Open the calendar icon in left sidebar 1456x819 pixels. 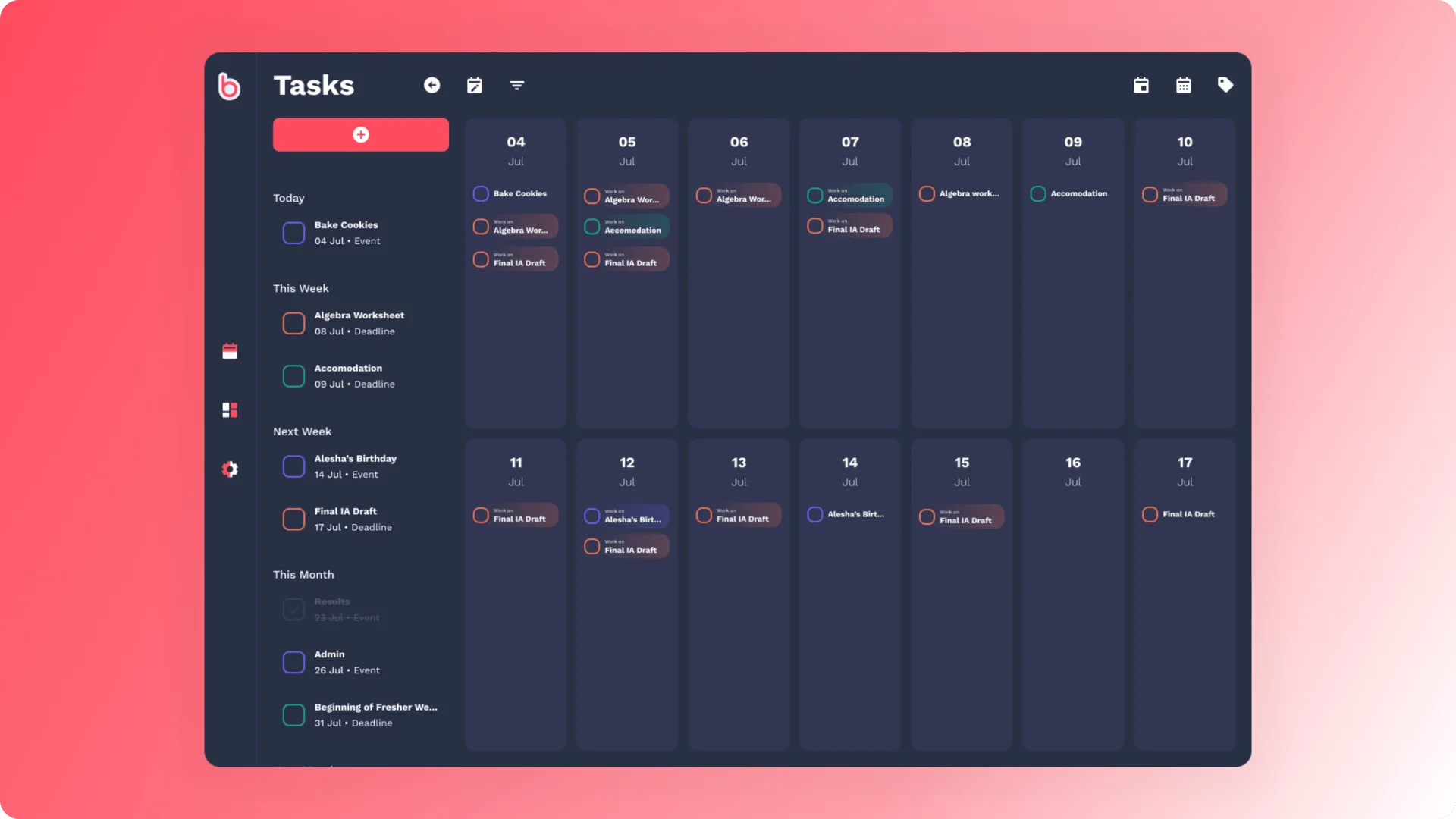pos(230,351)
